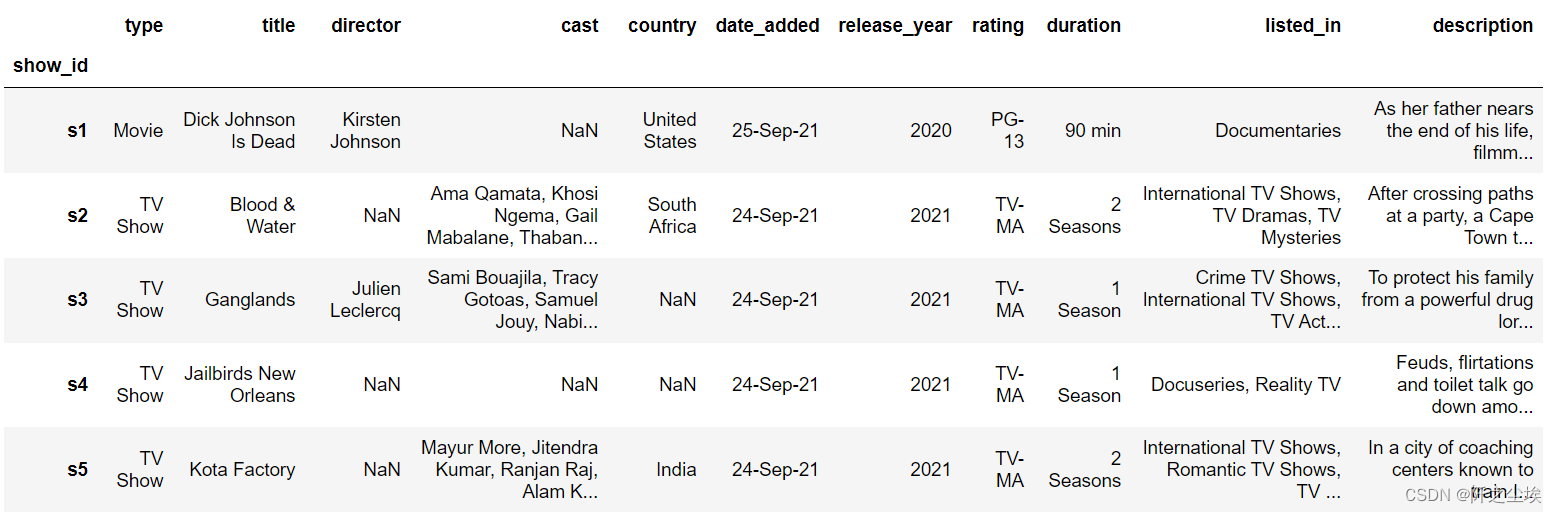Click the 'Kirsten Johnson' director cell
1557x513 pixels.
tap(366, 131)
